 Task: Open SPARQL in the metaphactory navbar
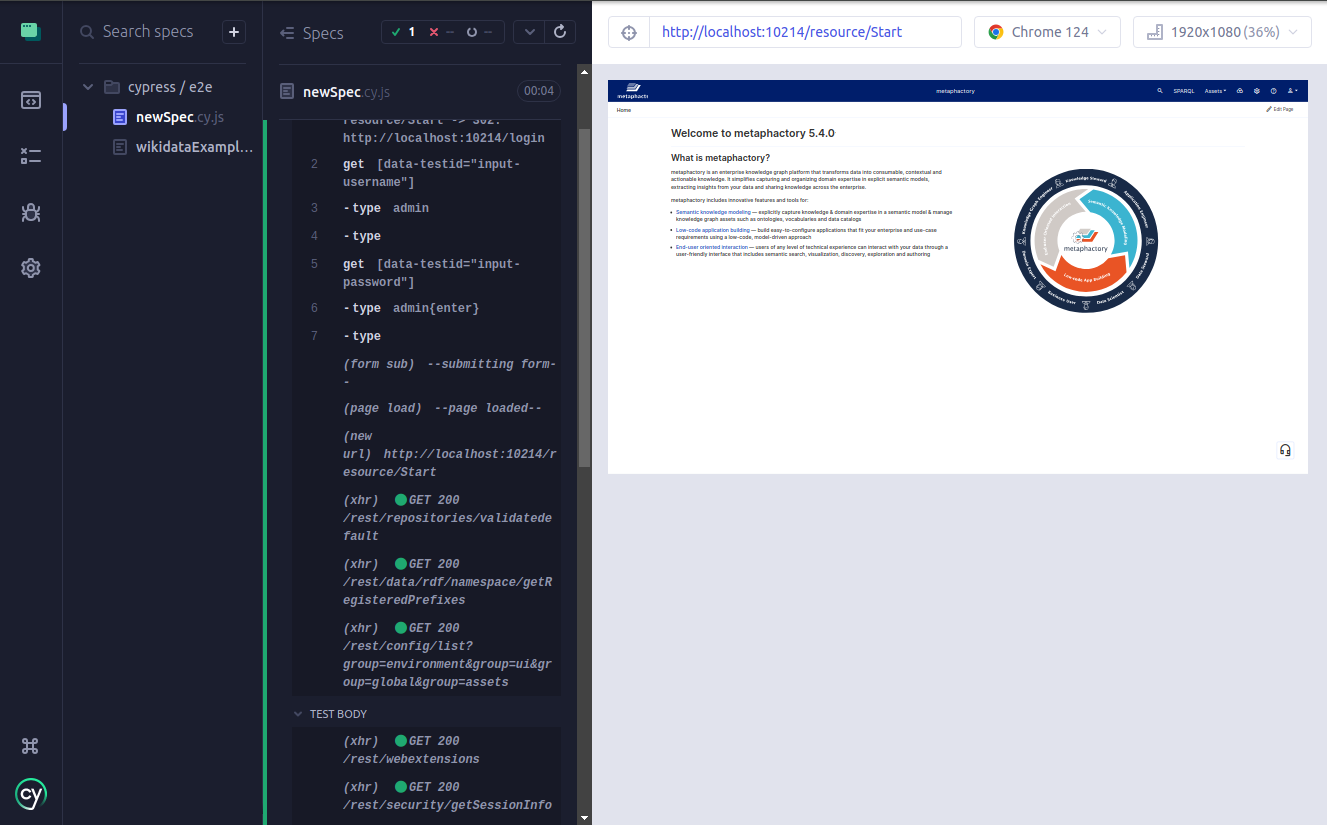point(1184,91)
